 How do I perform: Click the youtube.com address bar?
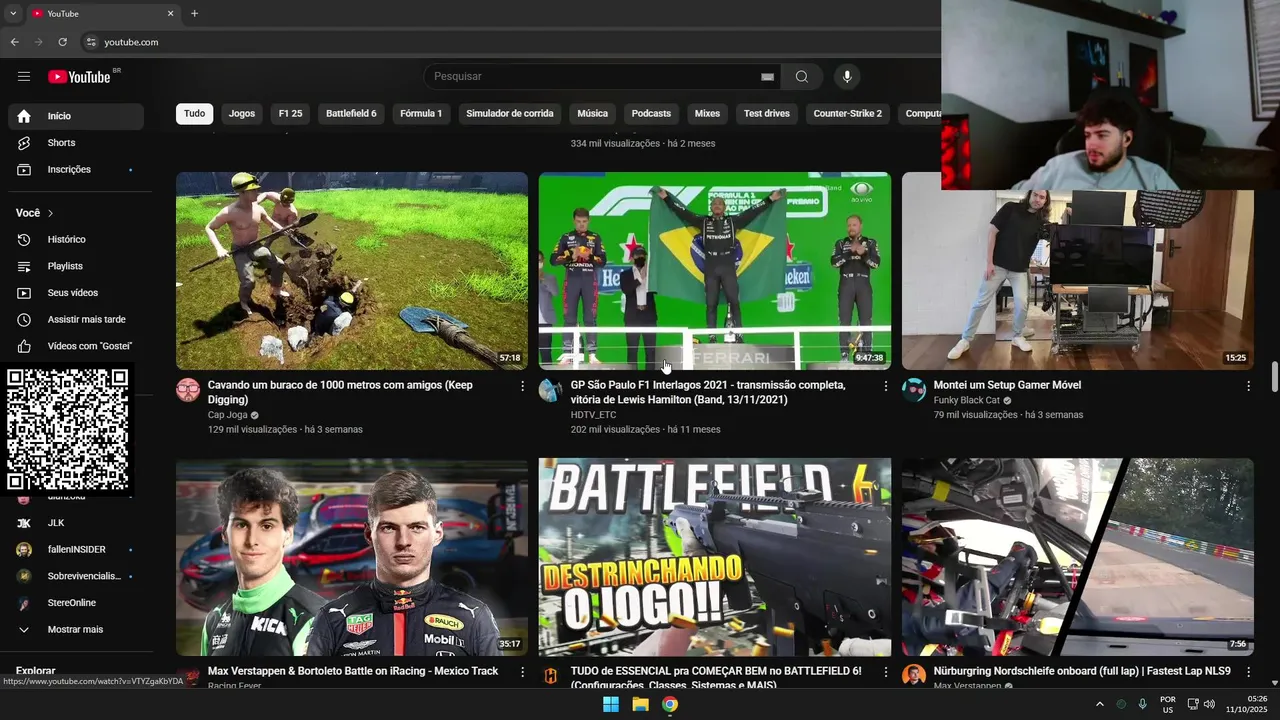point(510,42)
